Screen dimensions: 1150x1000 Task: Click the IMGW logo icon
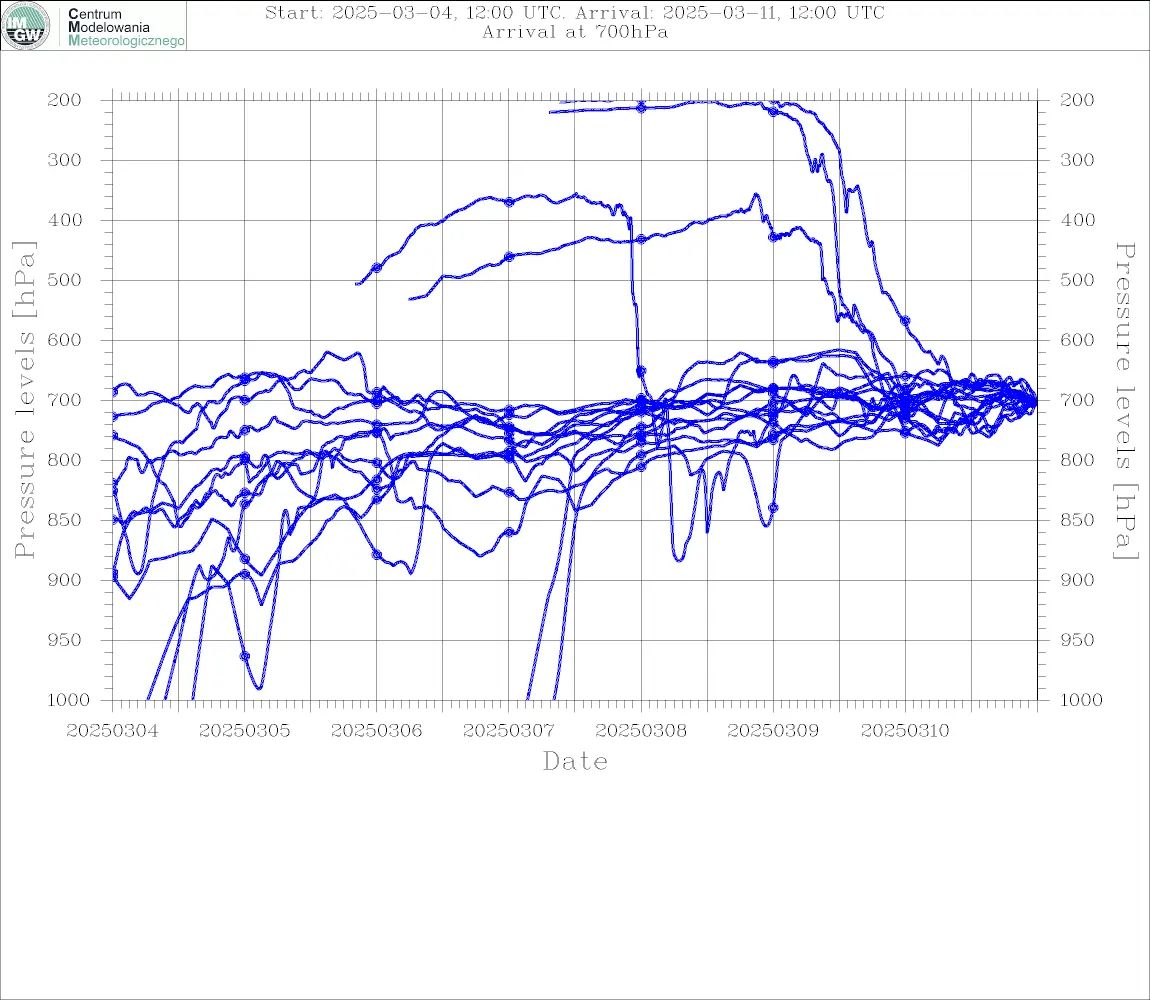point(26,26)
